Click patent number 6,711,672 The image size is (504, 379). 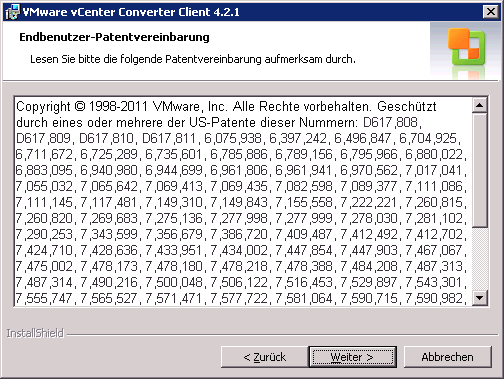44,154
